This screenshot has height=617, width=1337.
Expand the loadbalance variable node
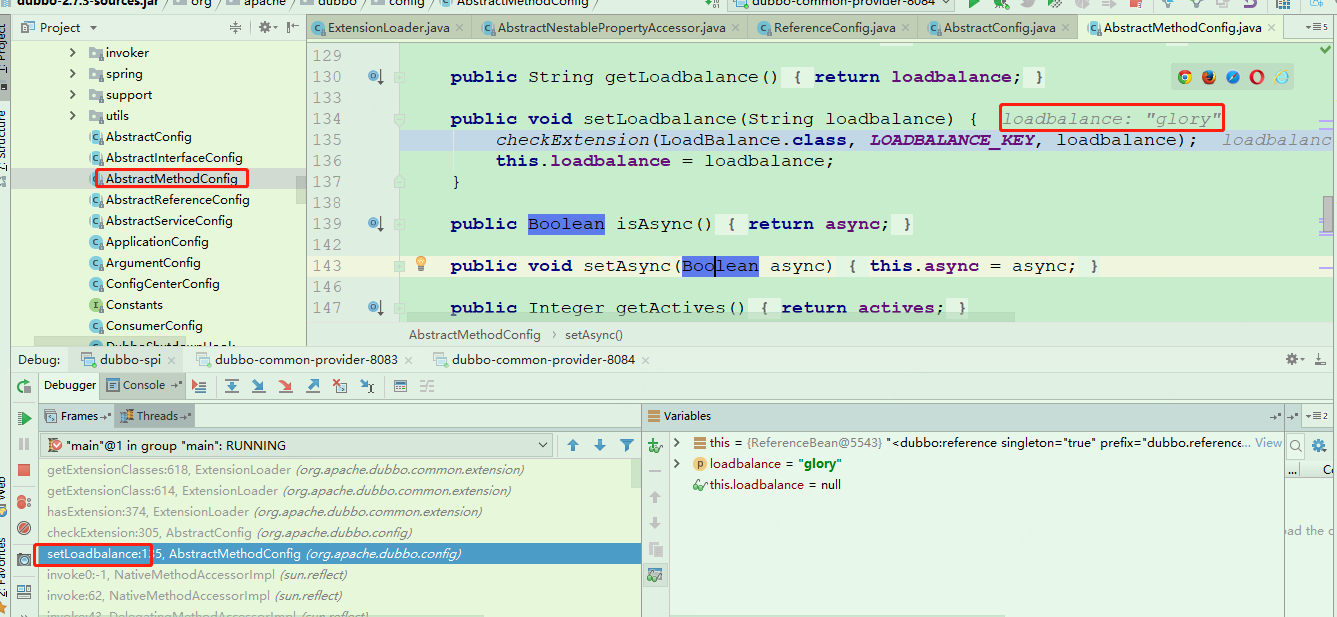point(677,463)
